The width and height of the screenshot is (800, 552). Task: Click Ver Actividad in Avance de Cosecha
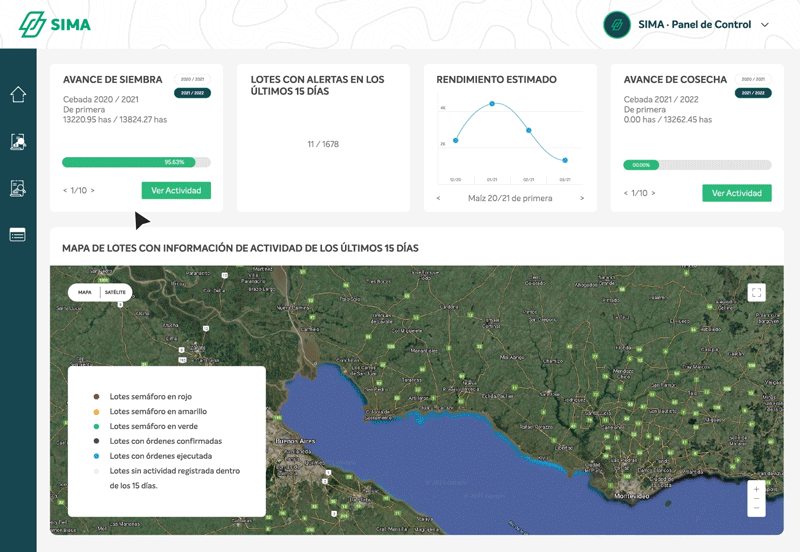tap(736, 193)
